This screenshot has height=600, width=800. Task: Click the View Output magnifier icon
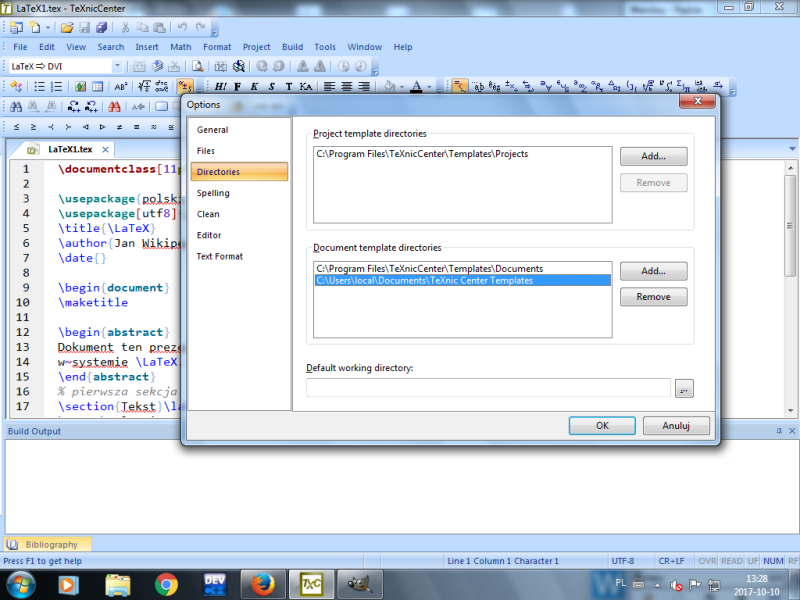point(197,66)
